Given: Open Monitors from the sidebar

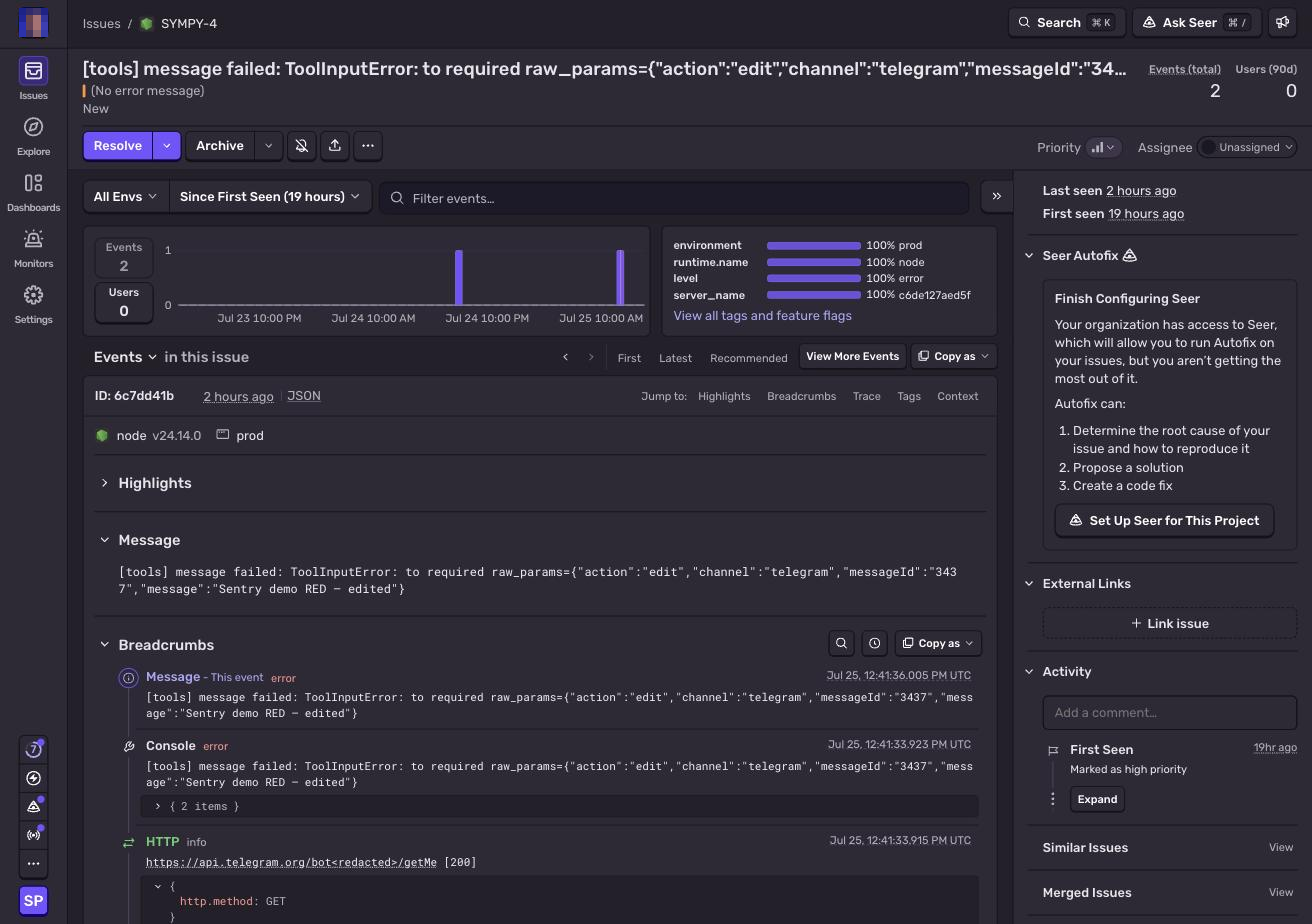Looking at the screenshot, I should tap(33, 248).
